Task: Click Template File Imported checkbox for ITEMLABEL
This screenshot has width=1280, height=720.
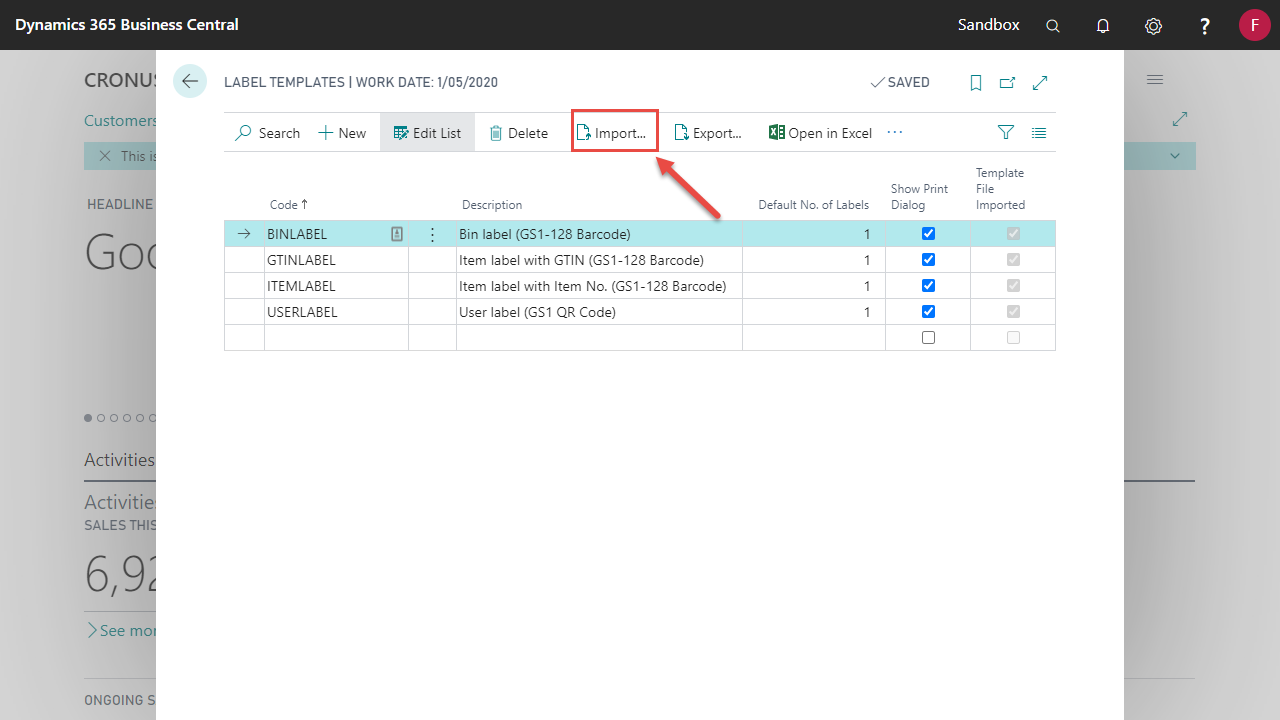Action: tap(1013, 286)
